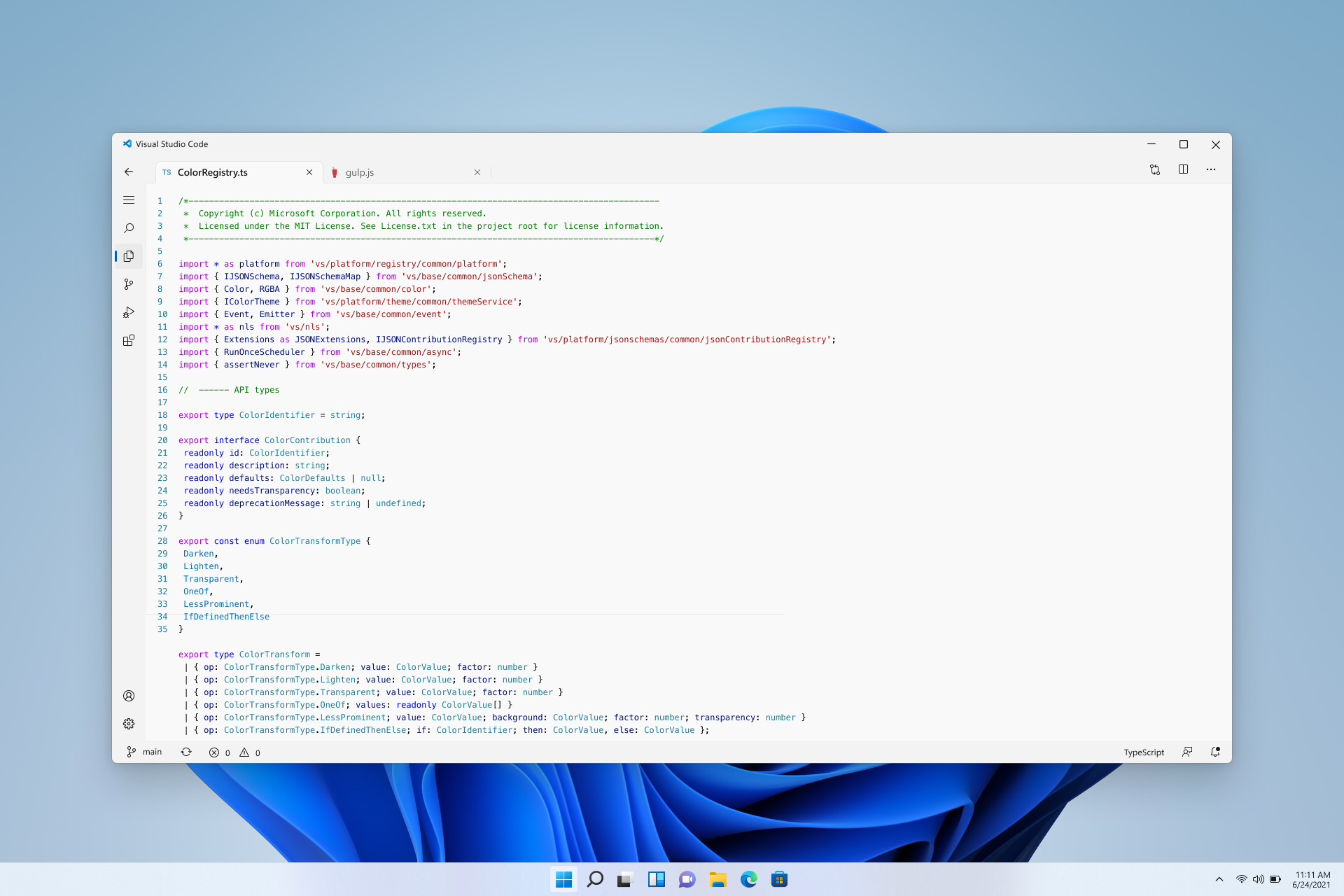Click the Accounts icon above the settings gear
This screenshot has width=1344, height=896.
pyautogui.click(x=129, y=696)
